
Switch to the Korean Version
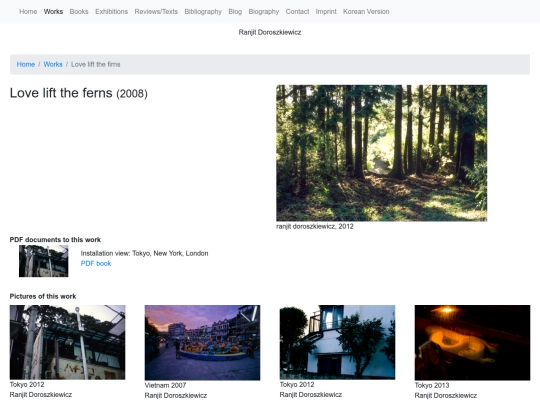coord(366,12)
